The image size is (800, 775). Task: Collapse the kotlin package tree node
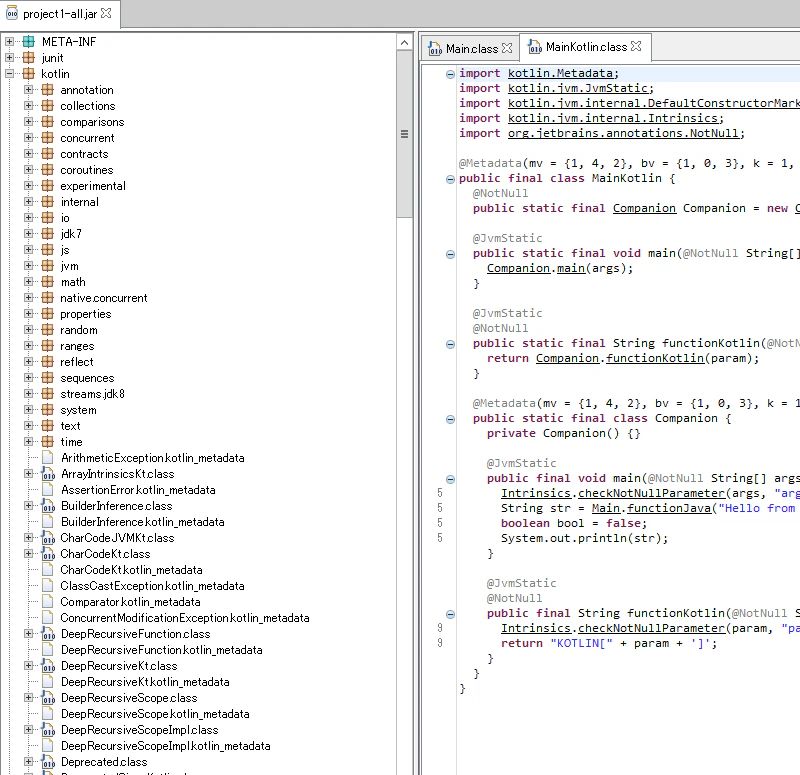click(x=9, y=73)
